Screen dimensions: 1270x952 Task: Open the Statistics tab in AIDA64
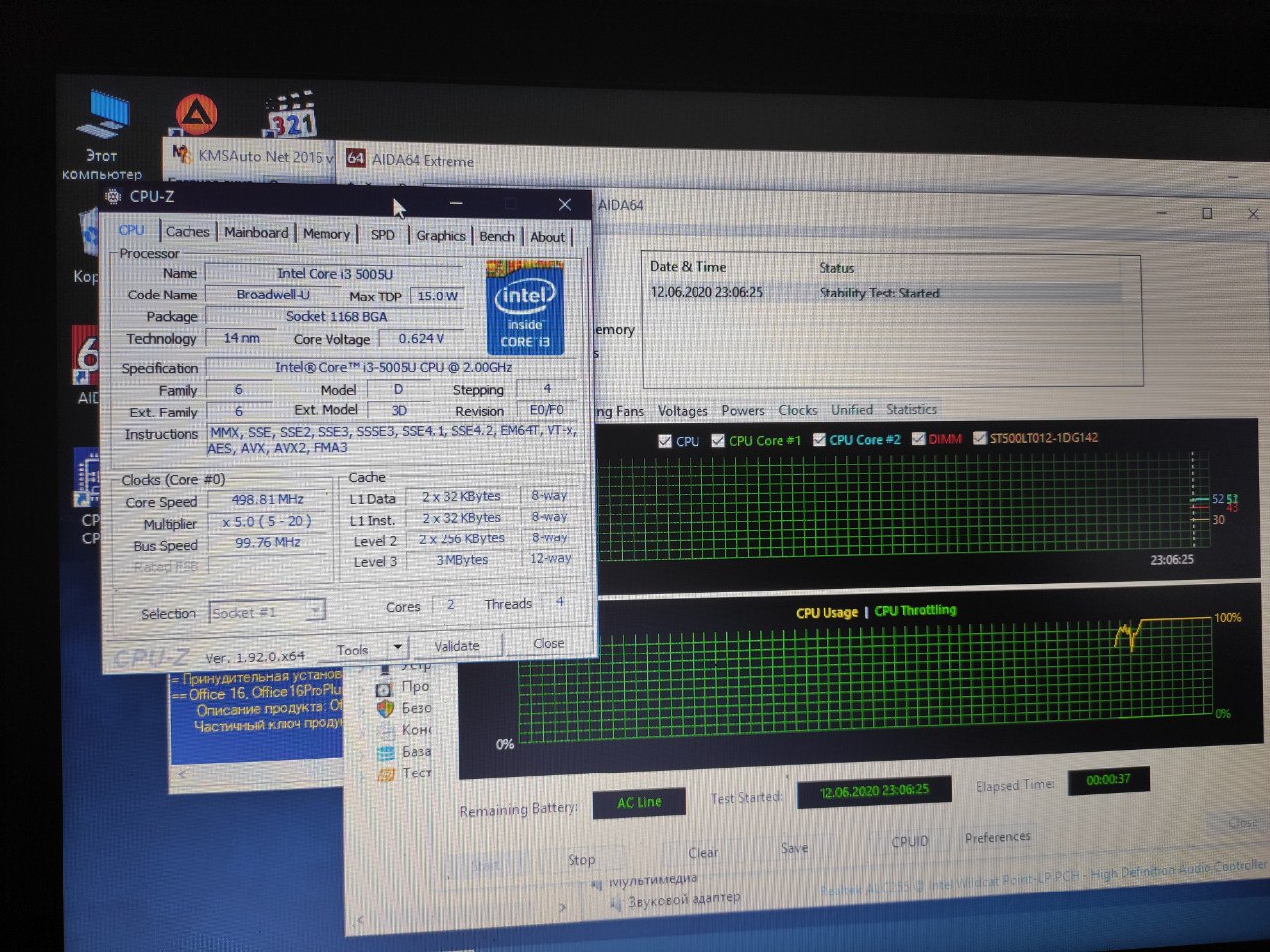tap(911, 409)
